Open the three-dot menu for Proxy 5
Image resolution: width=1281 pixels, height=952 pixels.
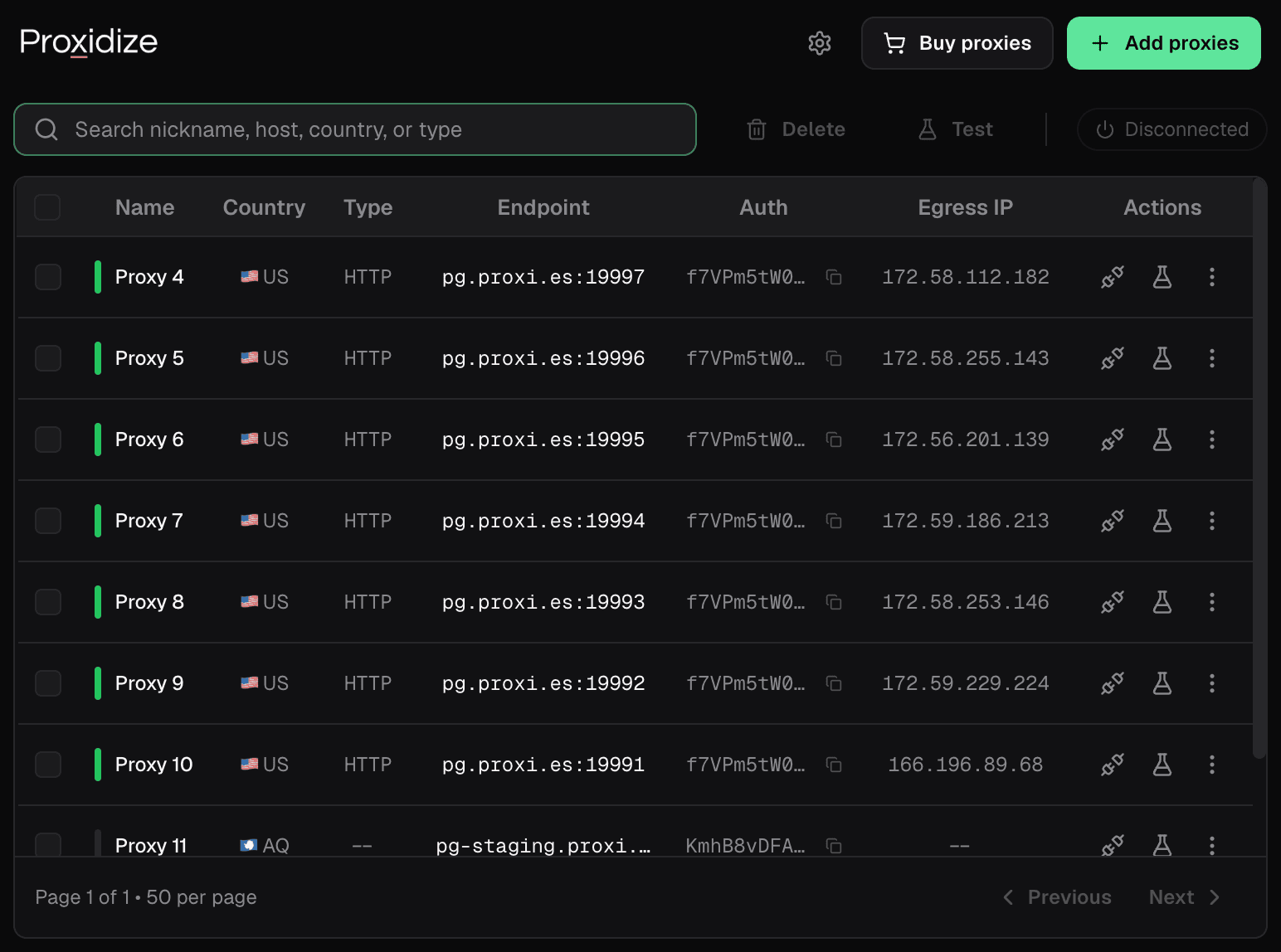coord(1212,358)
